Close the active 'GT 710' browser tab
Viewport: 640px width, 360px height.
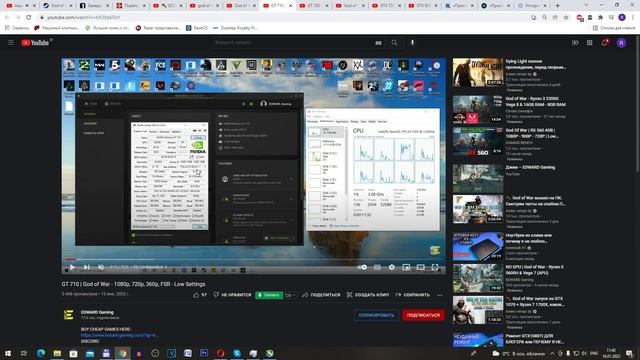click(291, 6)
